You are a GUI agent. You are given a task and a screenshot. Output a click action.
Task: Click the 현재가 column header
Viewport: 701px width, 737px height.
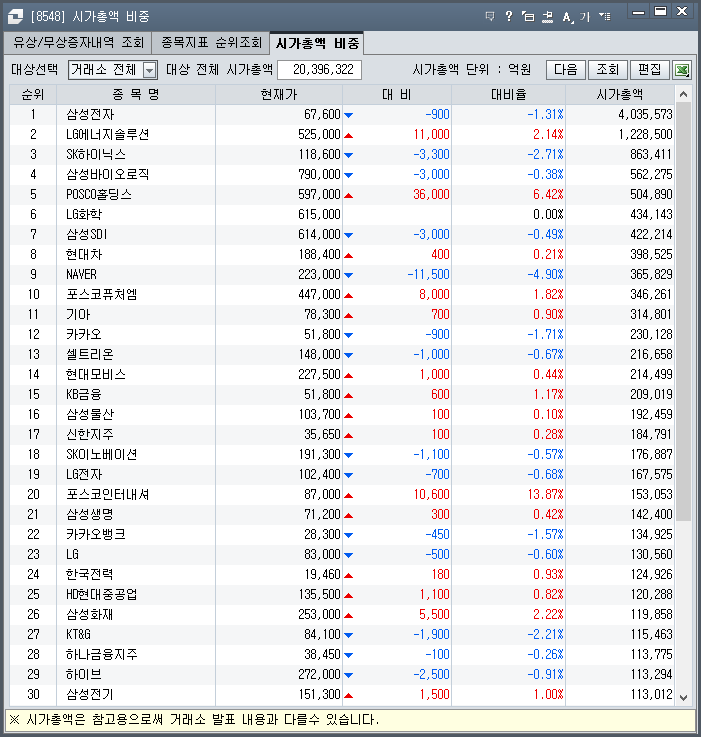pyautogui.click(x=279, y=95)
